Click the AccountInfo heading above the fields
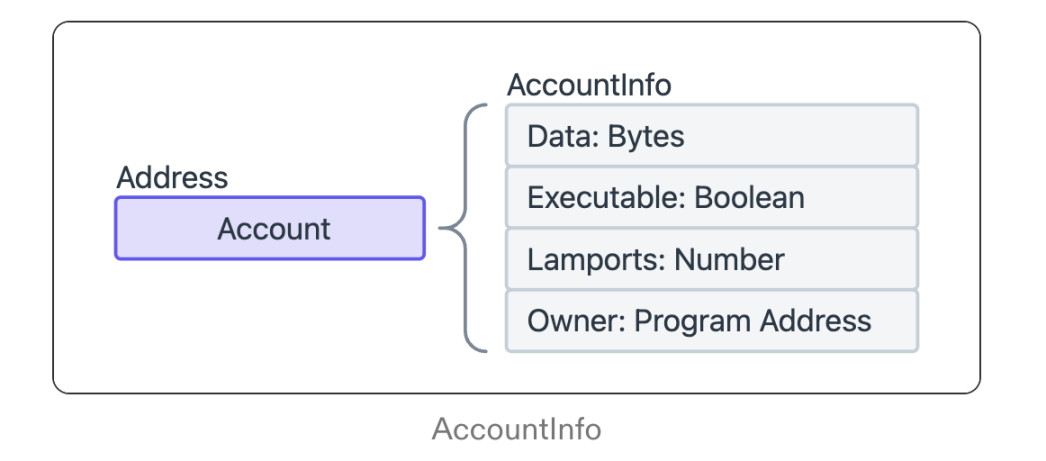Screen dimensions: 1046x461 tap(589, 85)
